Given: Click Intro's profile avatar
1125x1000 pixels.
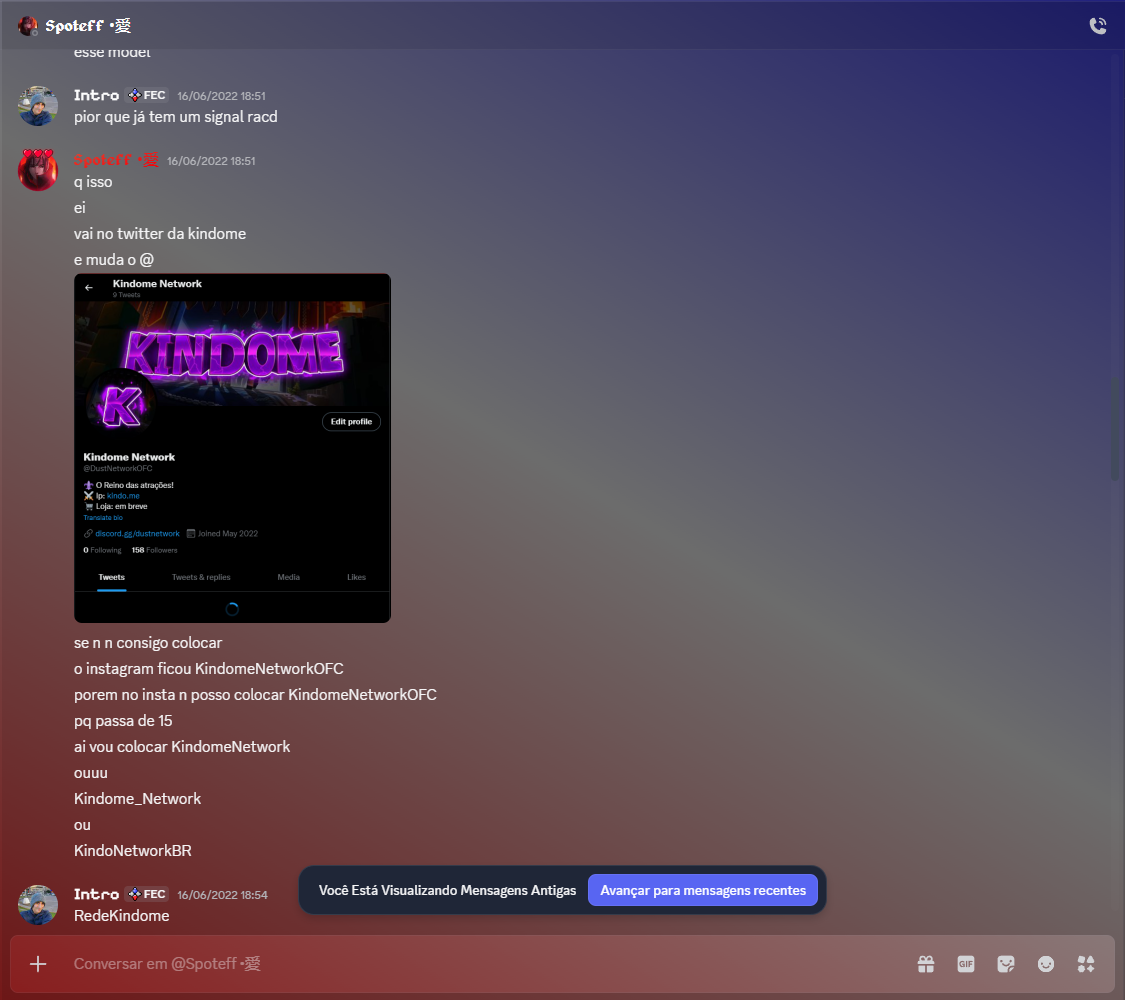Looking at the screenshot, I should point(37,105).
